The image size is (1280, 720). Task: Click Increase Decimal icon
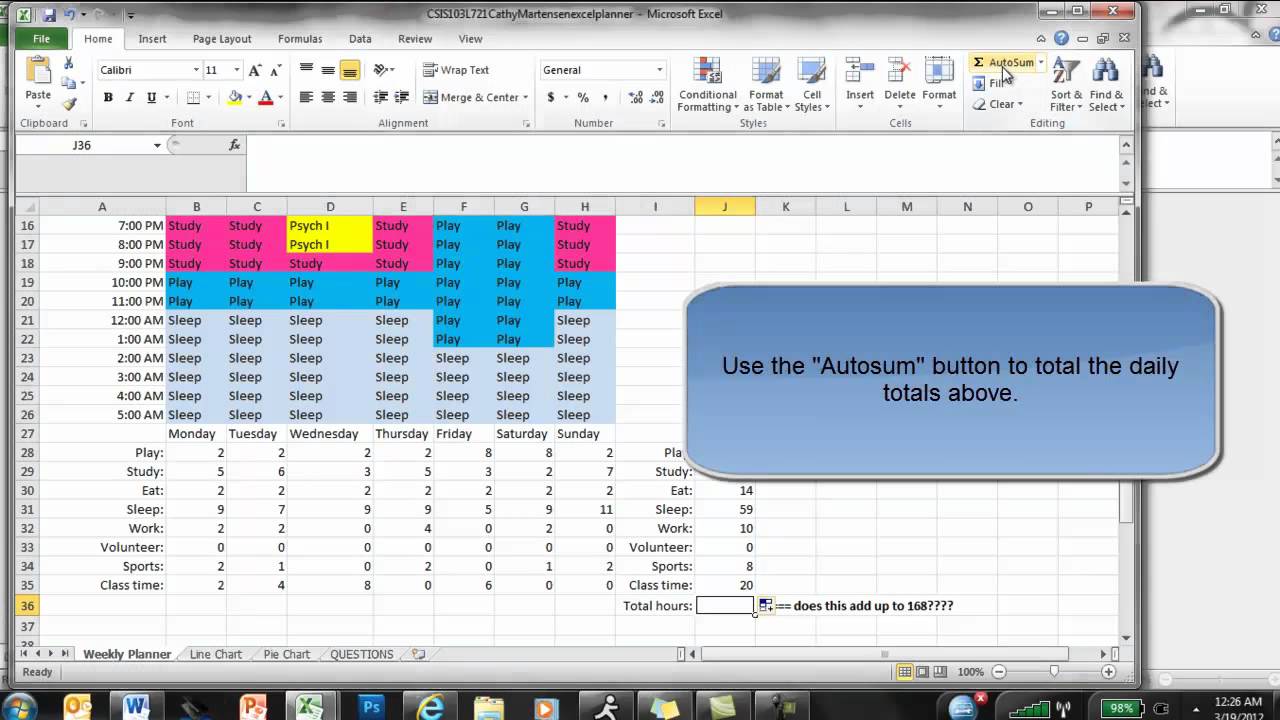click(636, 97)
